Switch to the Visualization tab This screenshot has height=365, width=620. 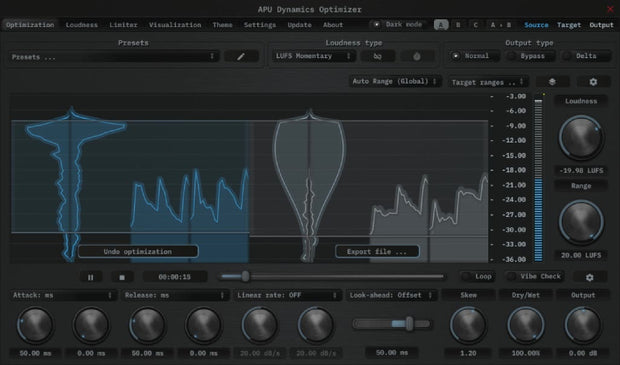175,25
